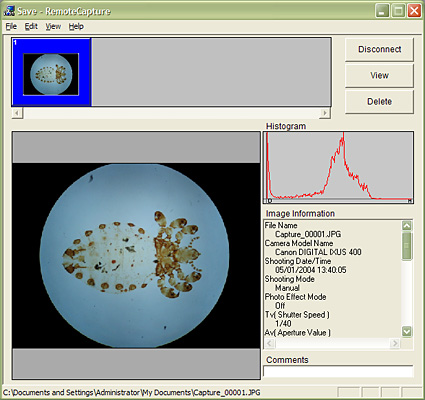This screenshot has height=400, width=425.
Task: Select captured image thumbnail number 1
Action: point(51,72)
